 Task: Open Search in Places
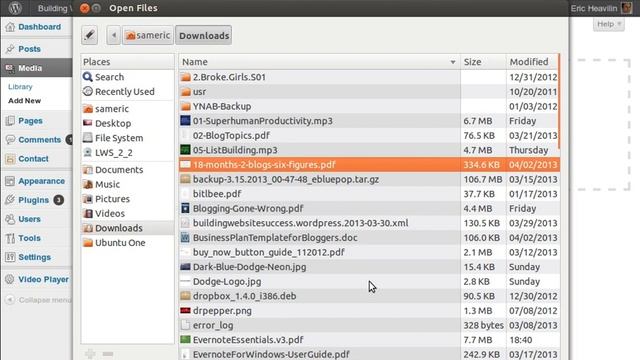point(127,77)
